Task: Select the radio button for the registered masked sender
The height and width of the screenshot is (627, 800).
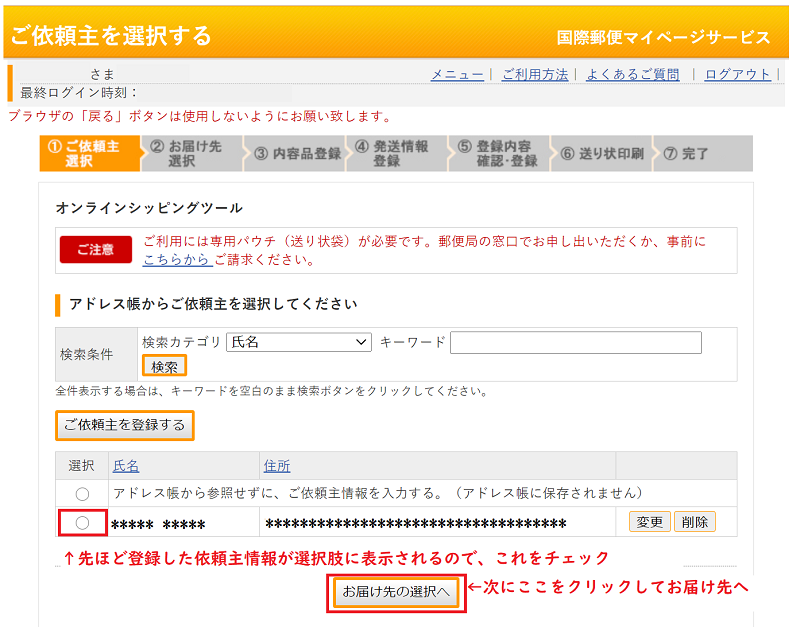Action: [82, 522]
